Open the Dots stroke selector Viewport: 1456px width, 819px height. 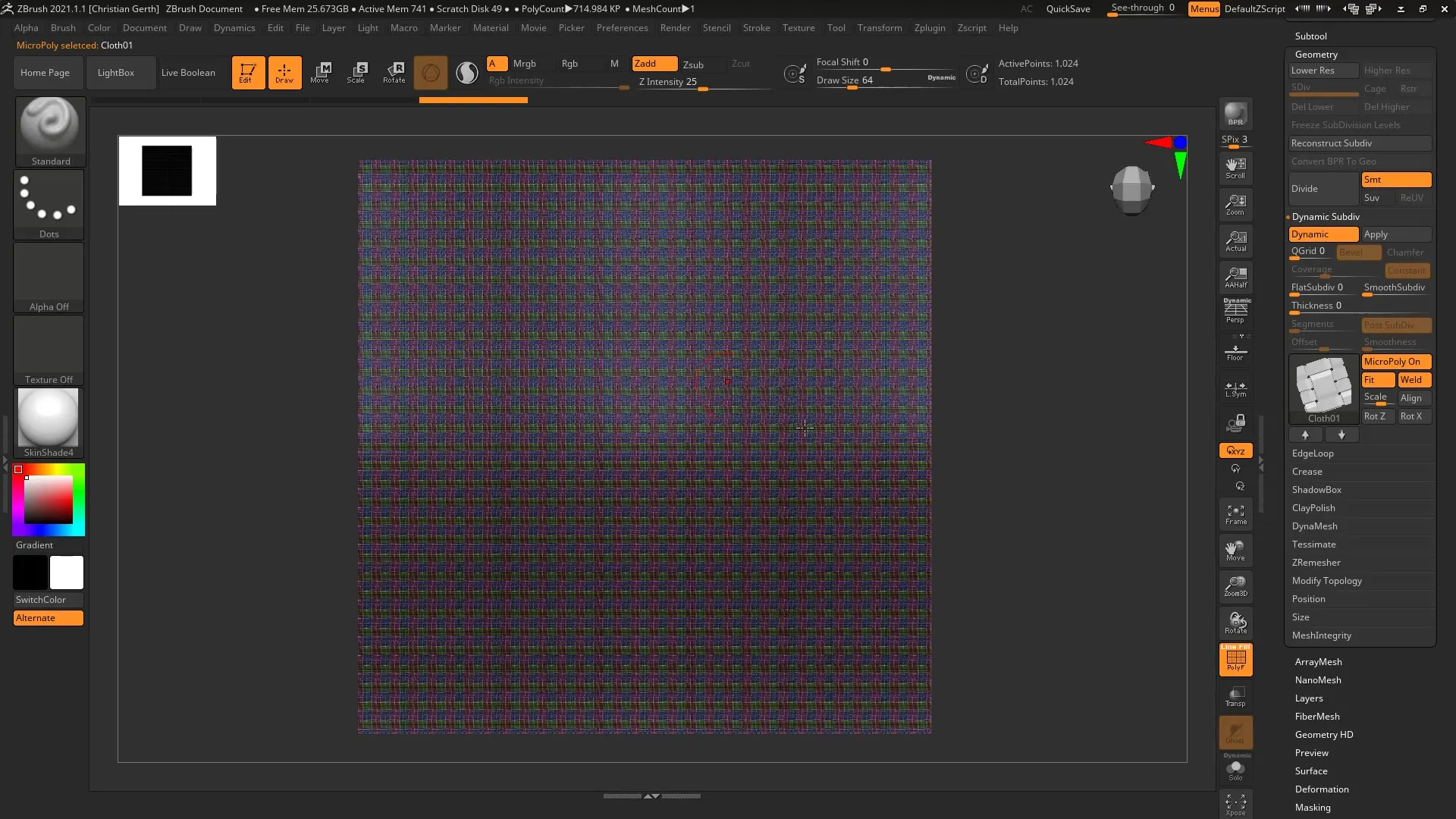point(49,204)
